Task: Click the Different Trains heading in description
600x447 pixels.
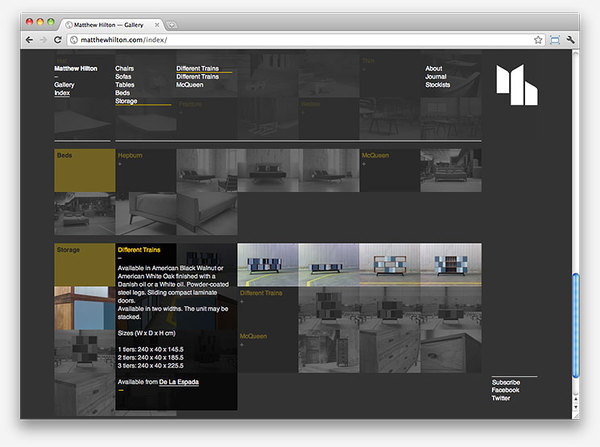Action: [x=139, y=250]
